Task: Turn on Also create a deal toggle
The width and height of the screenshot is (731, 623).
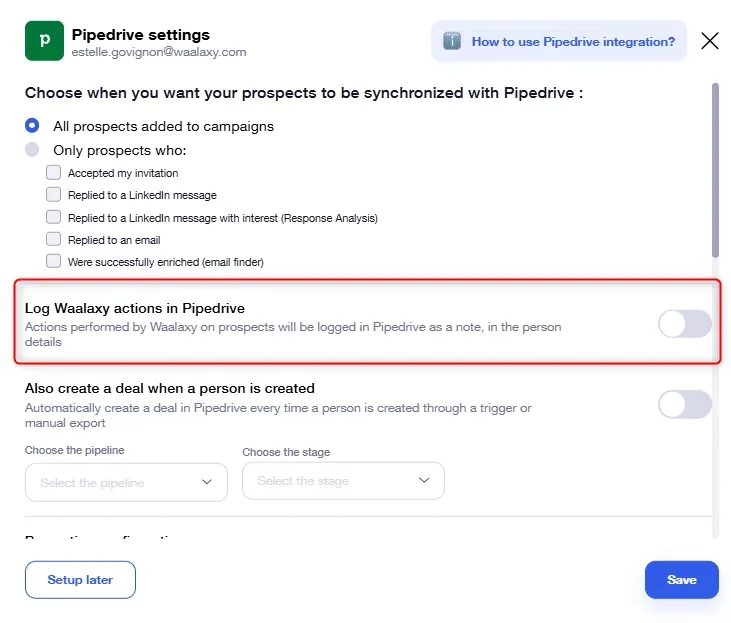Action: [684, 404]
